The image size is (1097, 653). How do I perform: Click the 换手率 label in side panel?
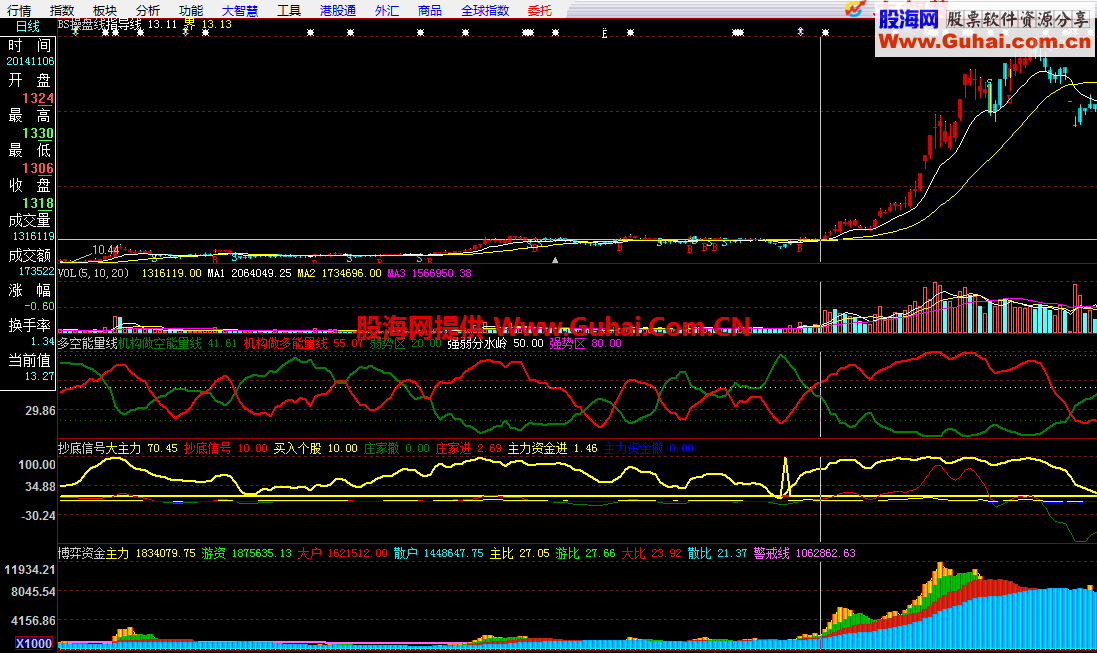[x=30, y=325]
